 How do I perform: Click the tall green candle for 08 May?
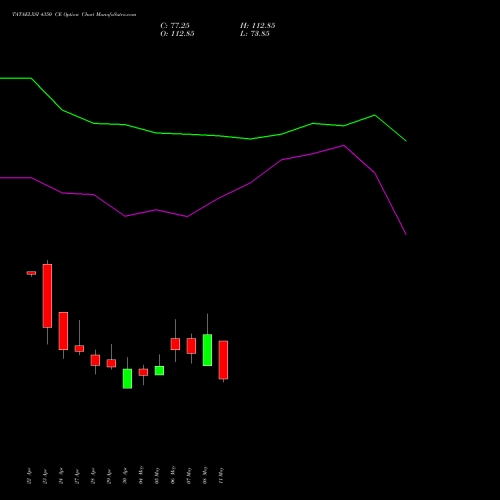tap(207, 350)
